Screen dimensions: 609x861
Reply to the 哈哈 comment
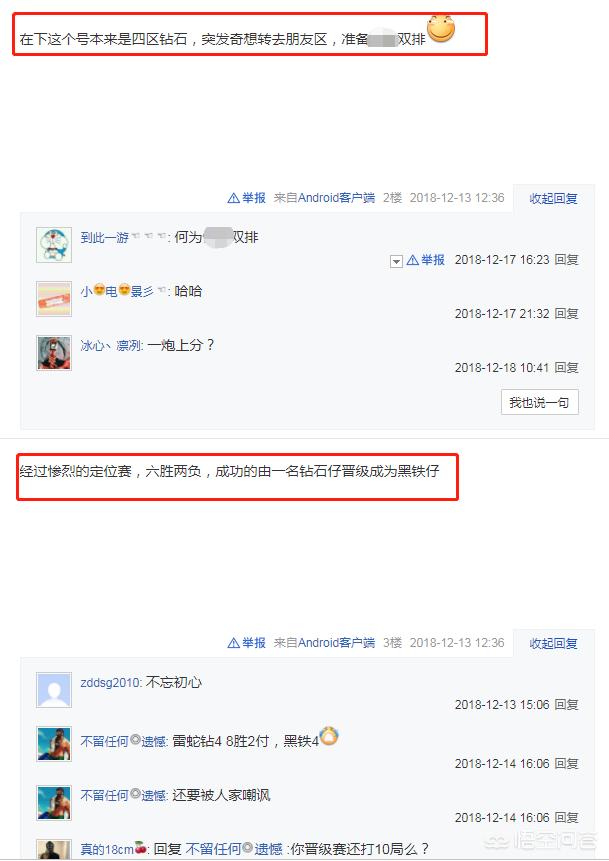[x=566, y=314]
